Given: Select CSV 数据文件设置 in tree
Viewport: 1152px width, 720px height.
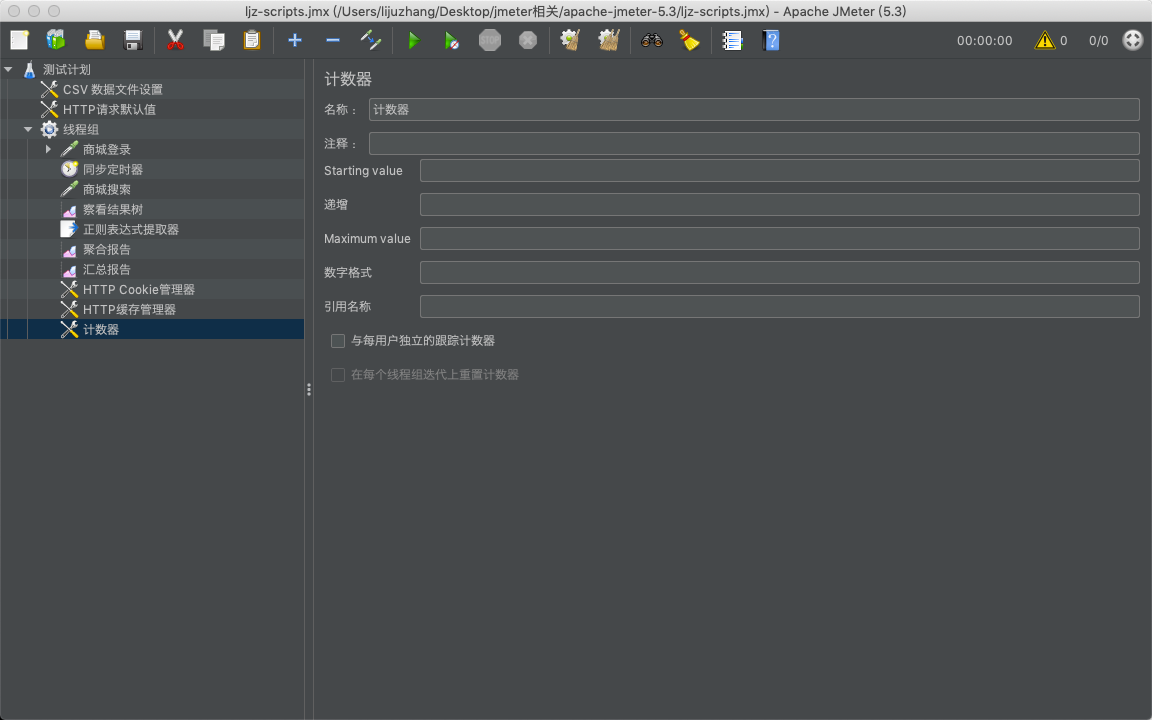Looking at the screenshot, I should tap(112, 90).
